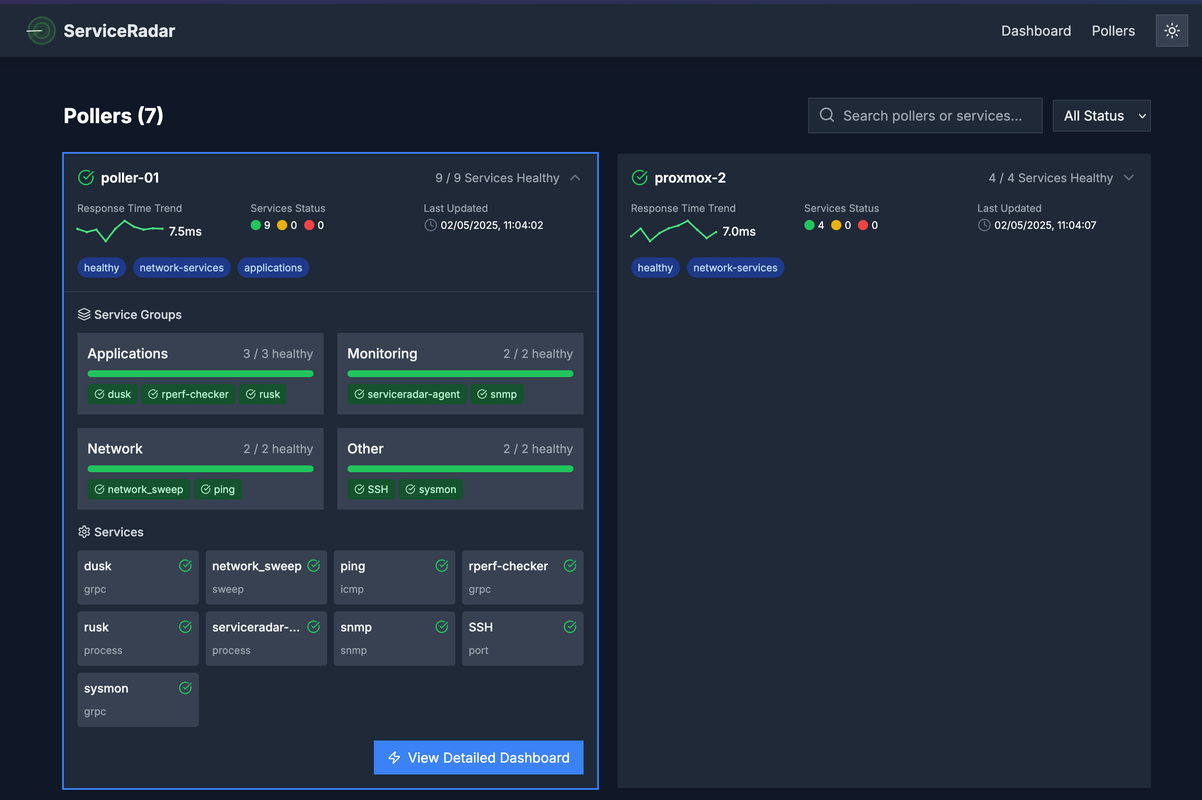
Task: Click the clock icon beside proxmox-2 last updated
Action: [984, 225]
